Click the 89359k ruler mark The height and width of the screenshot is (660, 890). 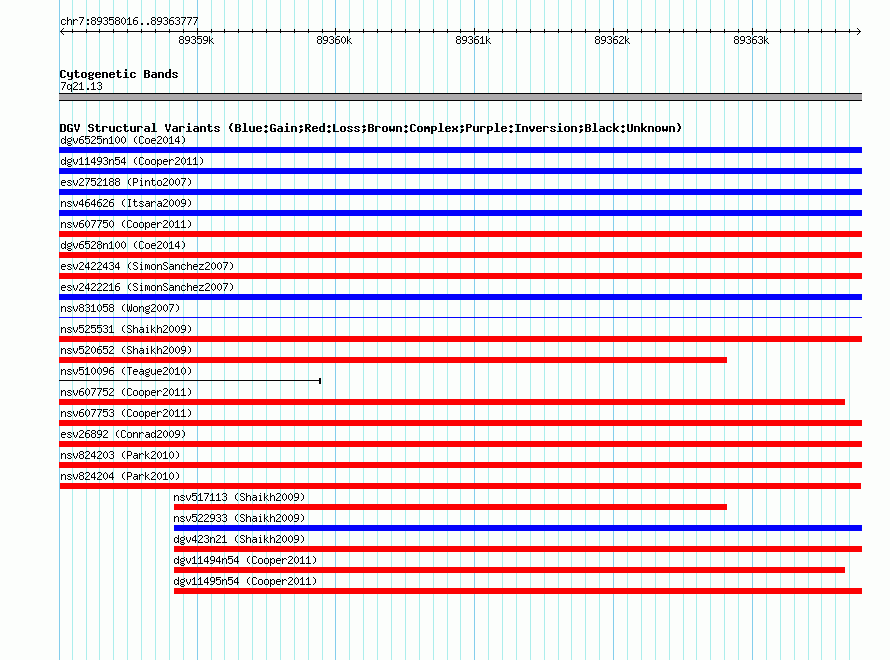point(196,40)
